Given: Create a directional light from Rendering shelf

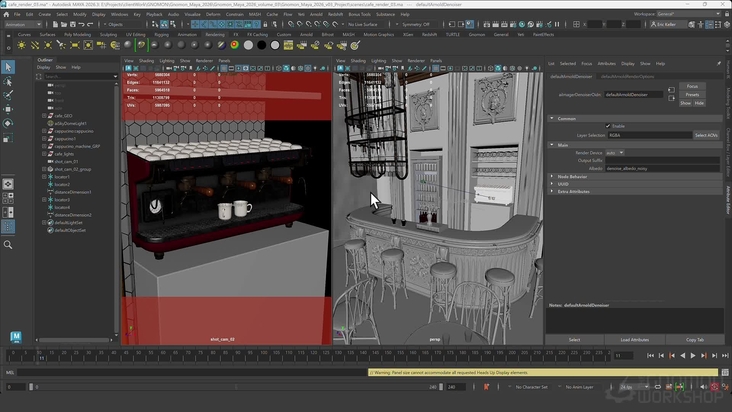Looking at the screenshot, I should pos(35,45).
